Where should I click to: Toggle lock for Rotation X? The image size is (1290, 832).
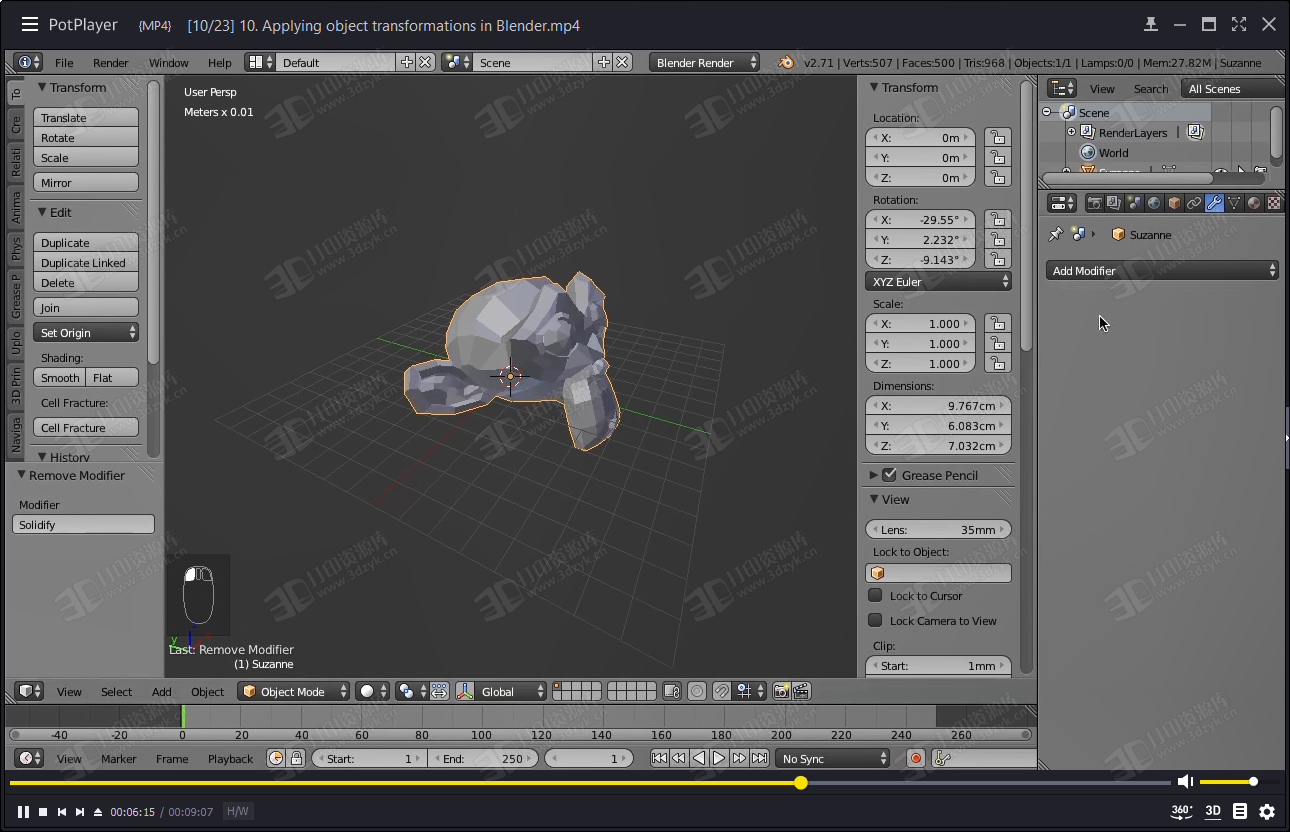[996, 219]
